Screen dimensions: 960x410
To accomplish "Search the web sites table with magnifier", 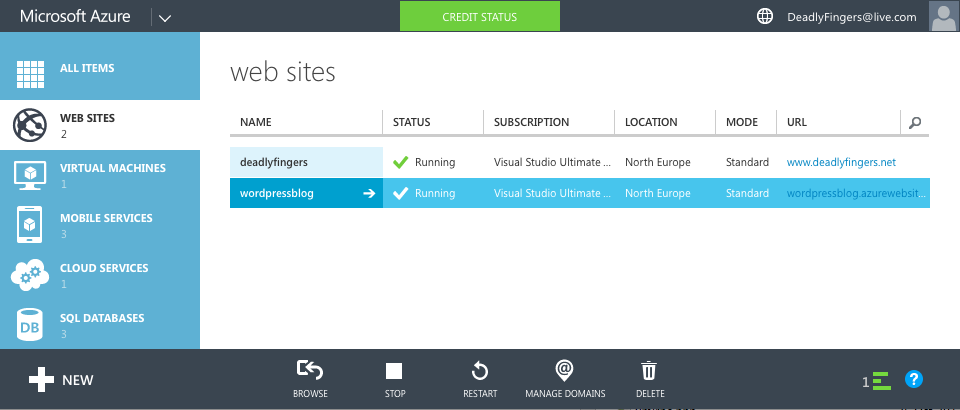I will [915, 123].
